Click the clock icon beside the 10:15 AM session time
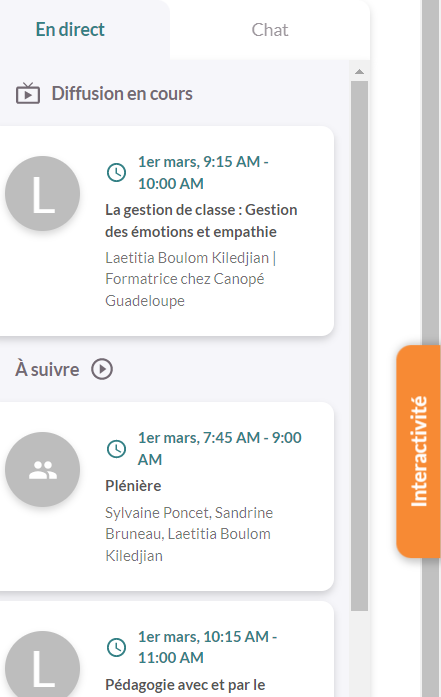Screen dimensions: 441x697 (116, 647)
